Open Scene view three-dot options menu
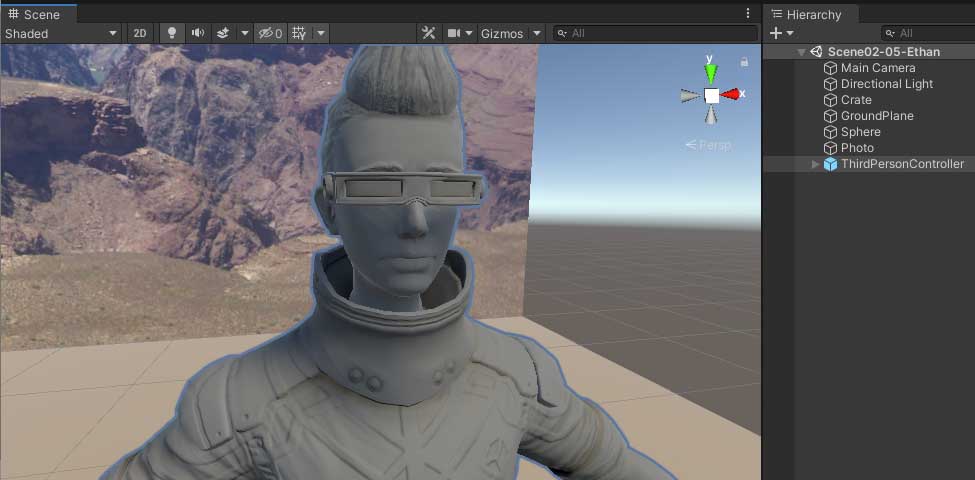 [748, 13]
